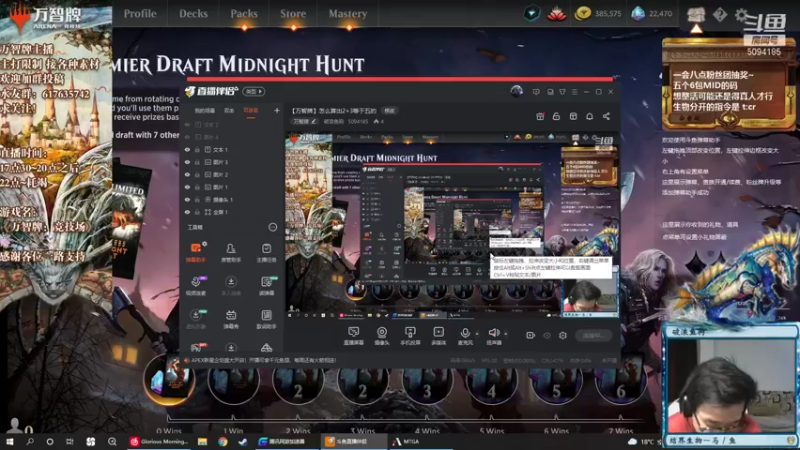The image size is (800, 450).
Task: Edit the 万智牌 category tag
Action: pyautogui.click(x=305, y=121)
